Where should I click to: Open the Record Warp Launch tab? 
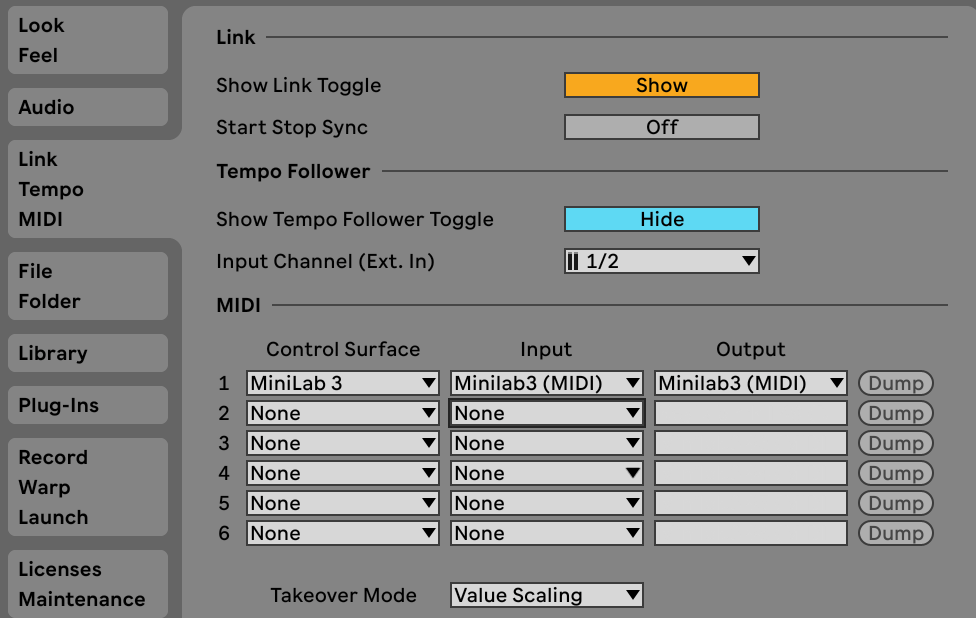[88, 487]
